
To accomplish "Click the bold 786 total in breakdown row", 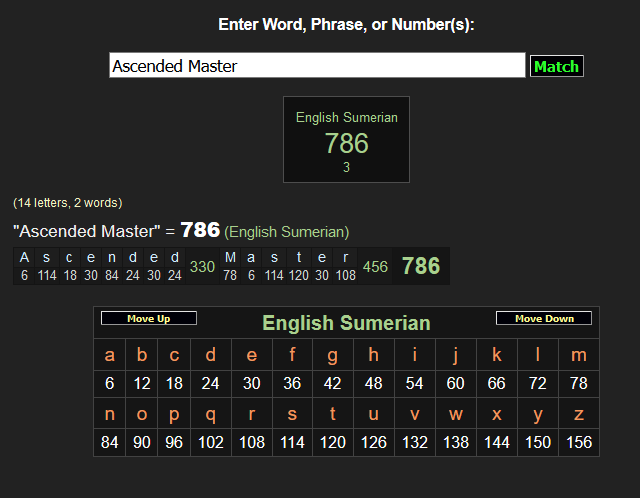I will click(420, 266).
